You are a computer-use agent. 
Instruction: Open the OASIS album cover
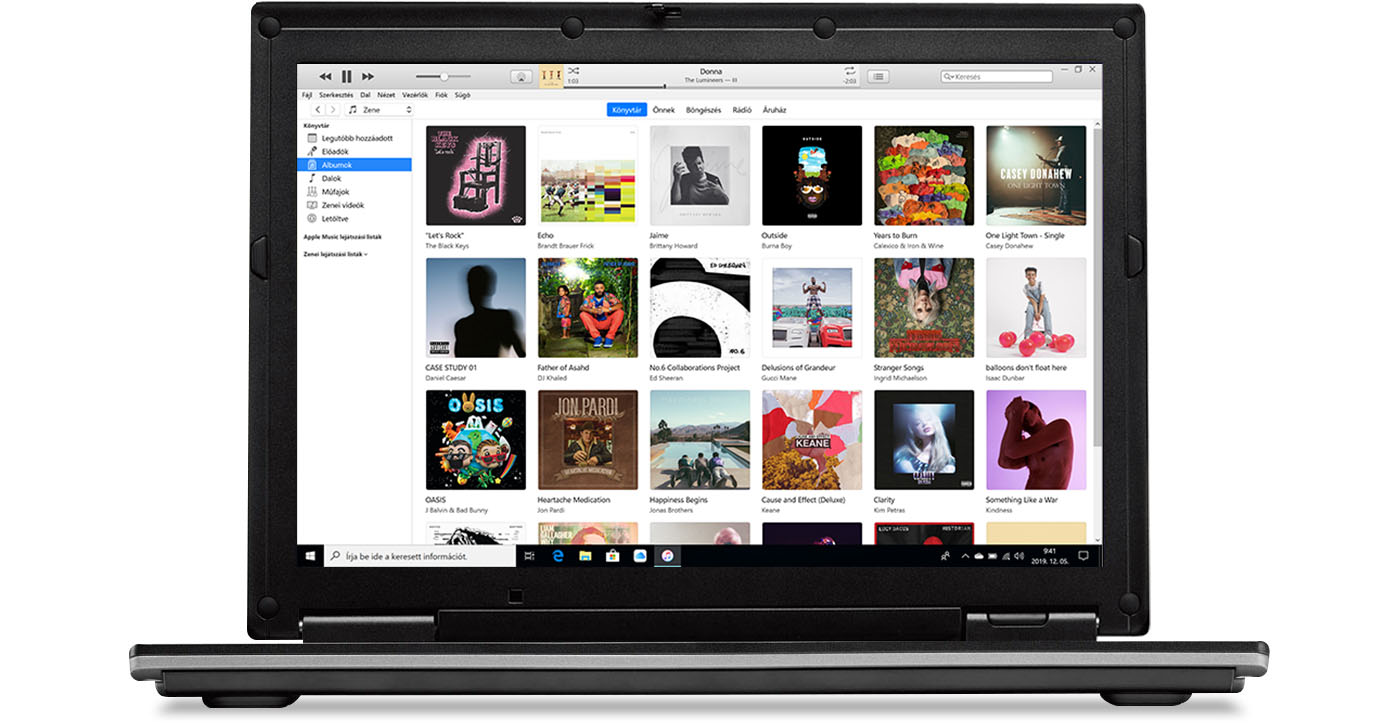476,440
